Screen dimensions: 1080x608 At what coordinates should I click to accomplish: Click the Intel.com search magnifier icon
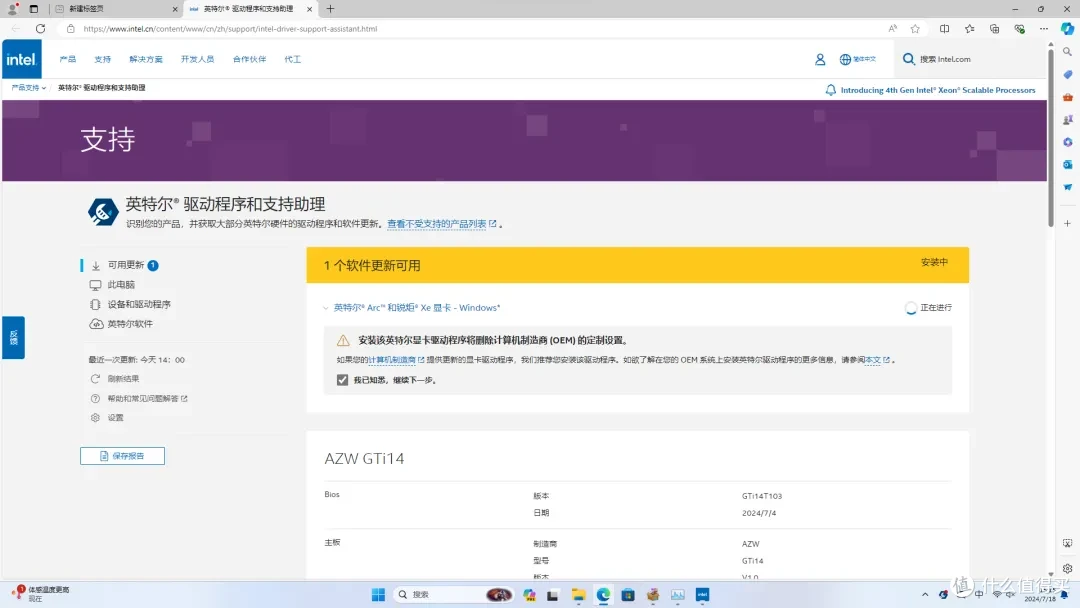[x=908, y=59]
